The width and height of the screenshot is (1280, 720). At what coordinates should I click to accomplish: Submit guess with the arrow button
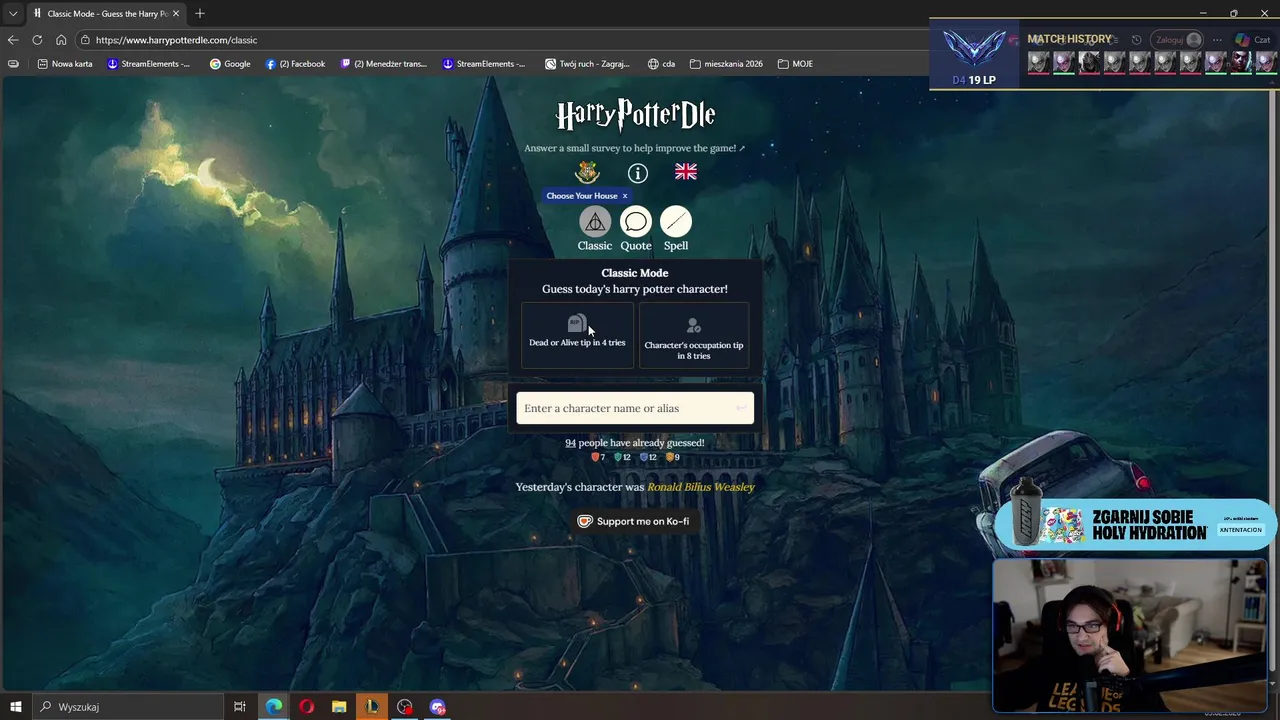pos(741,408)
